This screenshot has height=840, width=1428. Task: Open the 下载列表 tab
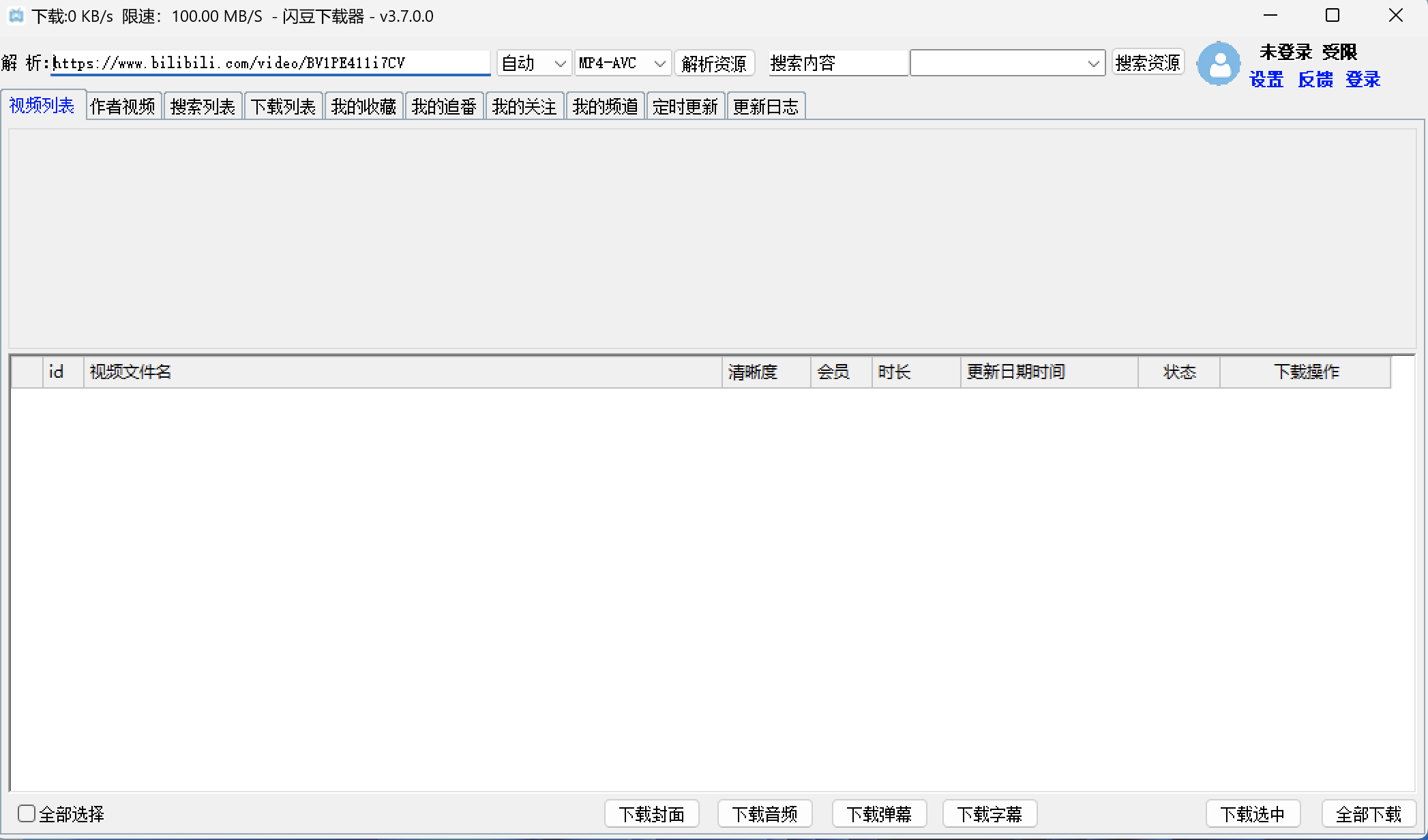click(x=283, y=106)
